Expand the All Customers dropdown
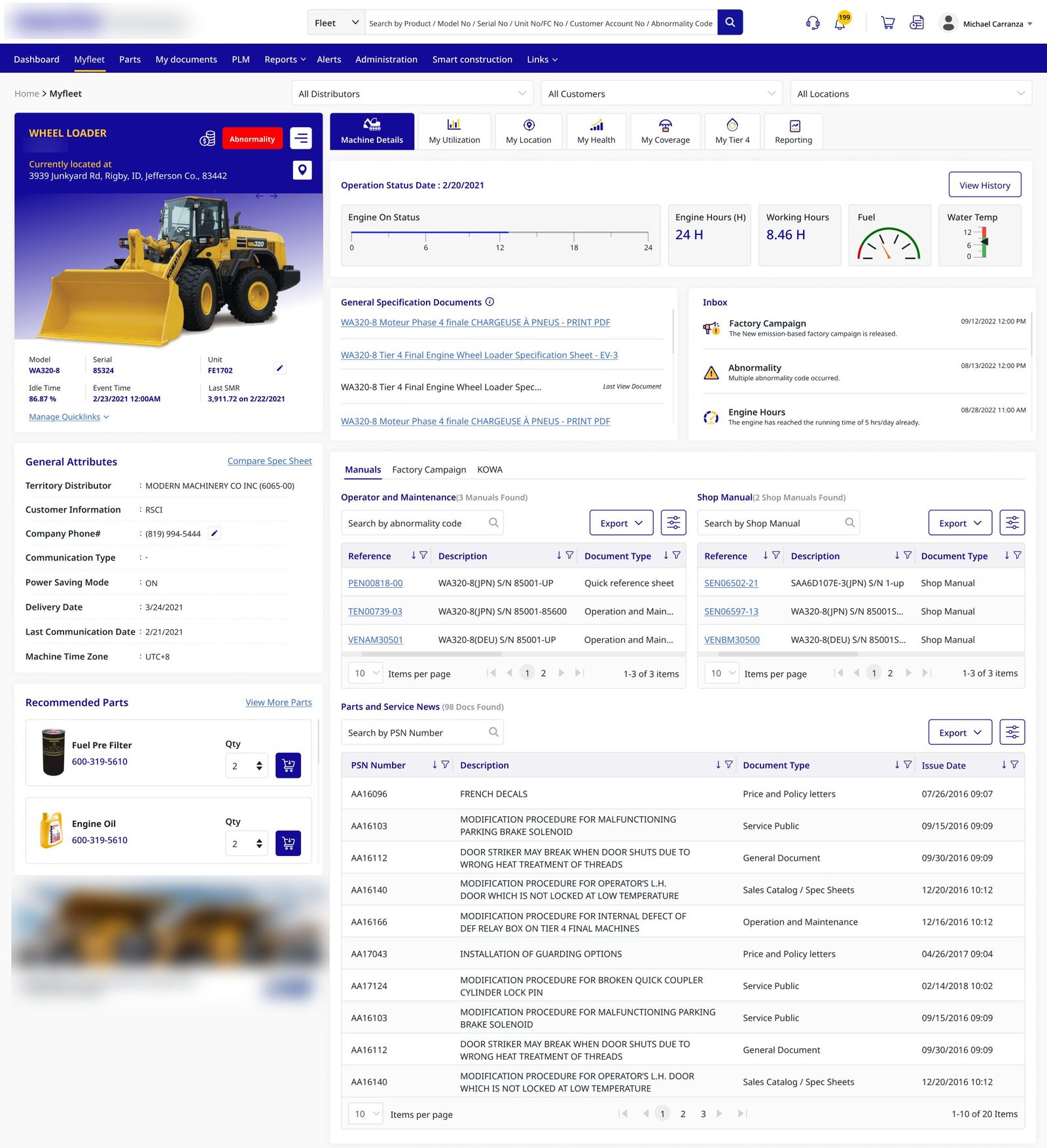 (x=662, y=94)
